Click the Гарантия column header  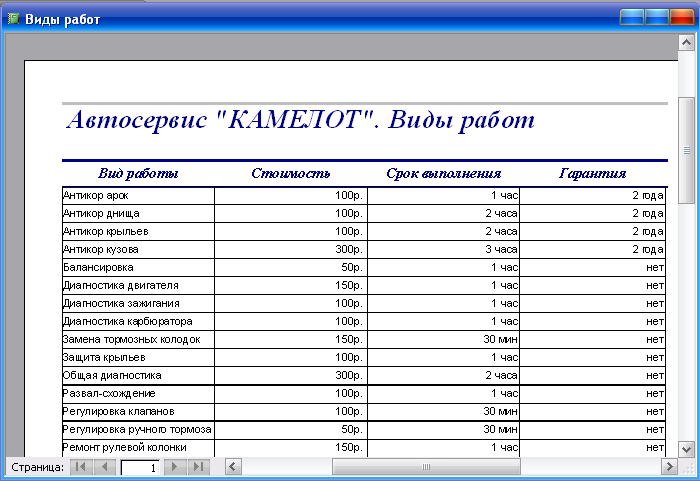[x=592, y=173]
